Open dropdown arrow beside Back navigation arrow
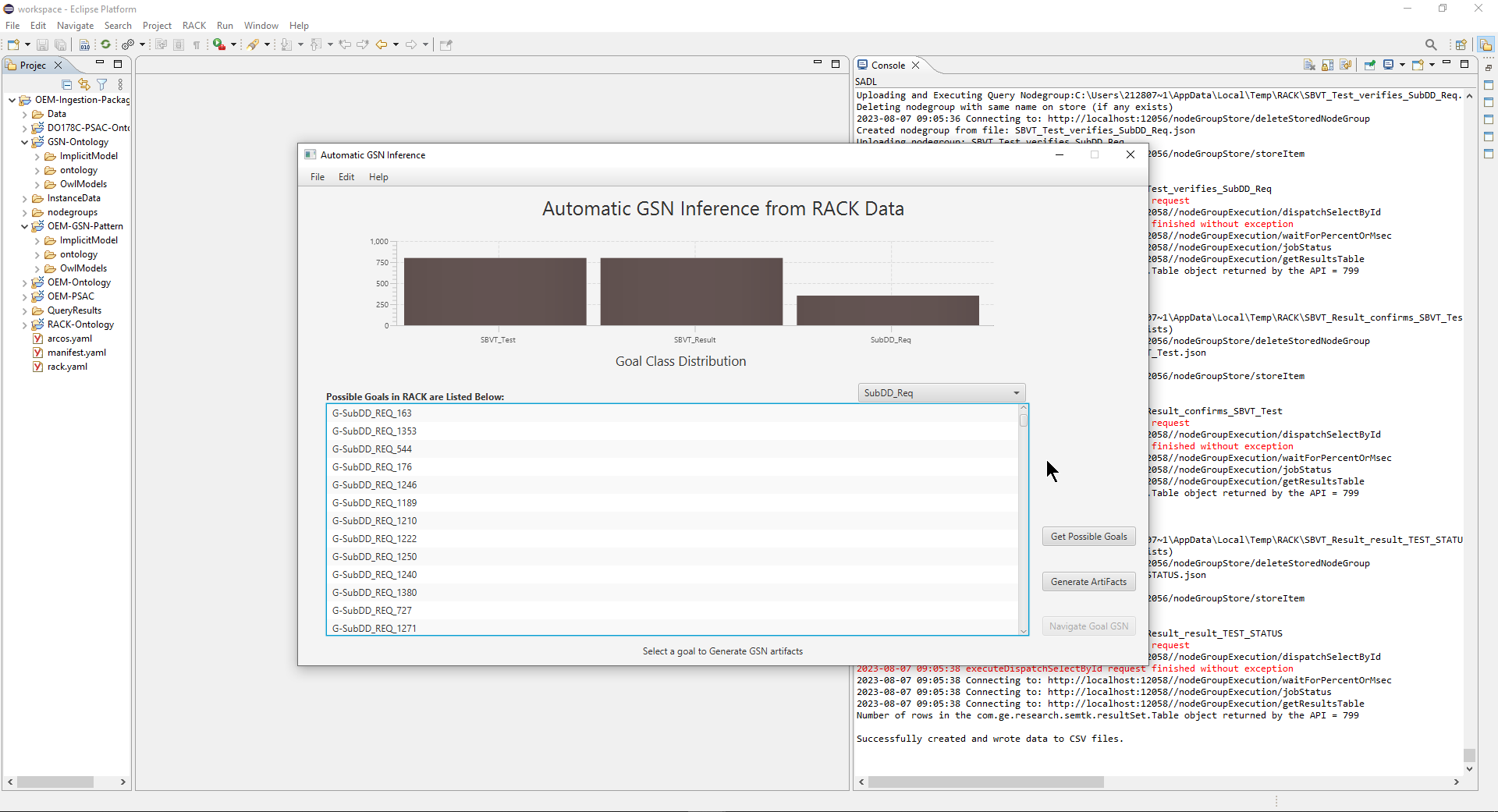 click(x=396, y=44)
